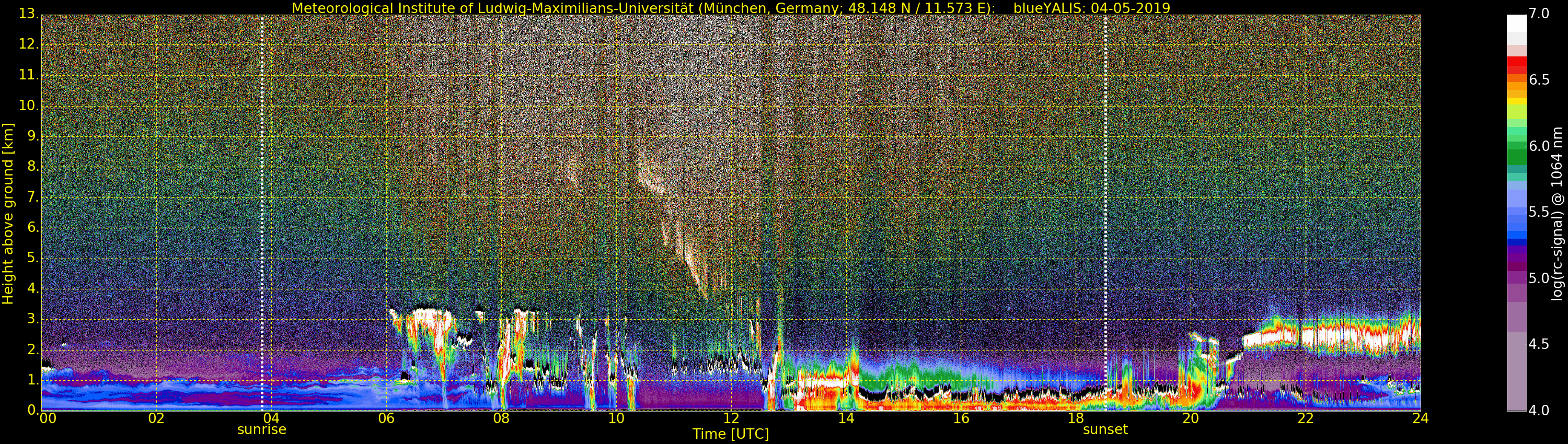This screenshot has width=1568, height=444.
Task: Click the '5.0' colorbar tick label
Action: click(x=1538, y=278)
